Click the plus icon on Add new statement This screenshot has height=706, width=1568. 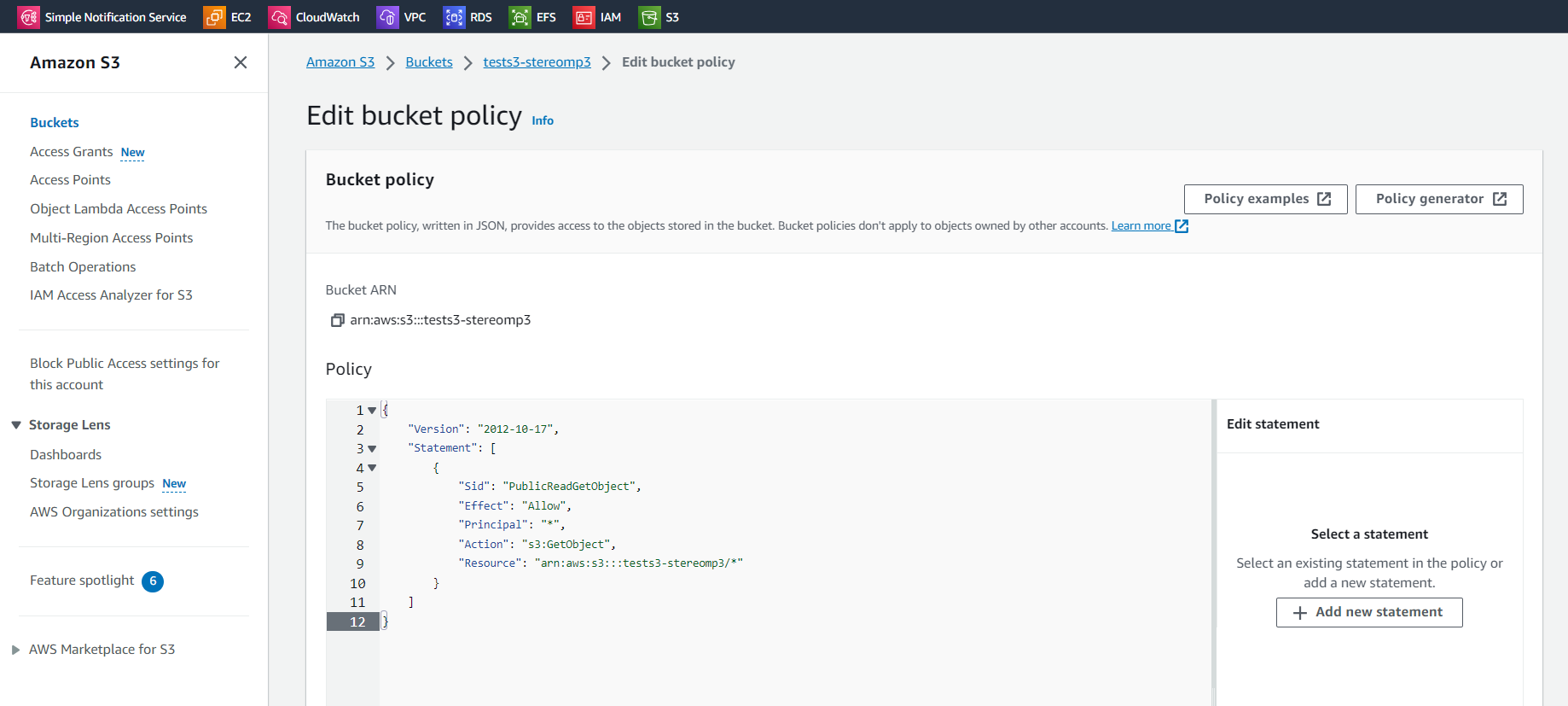1300,613
